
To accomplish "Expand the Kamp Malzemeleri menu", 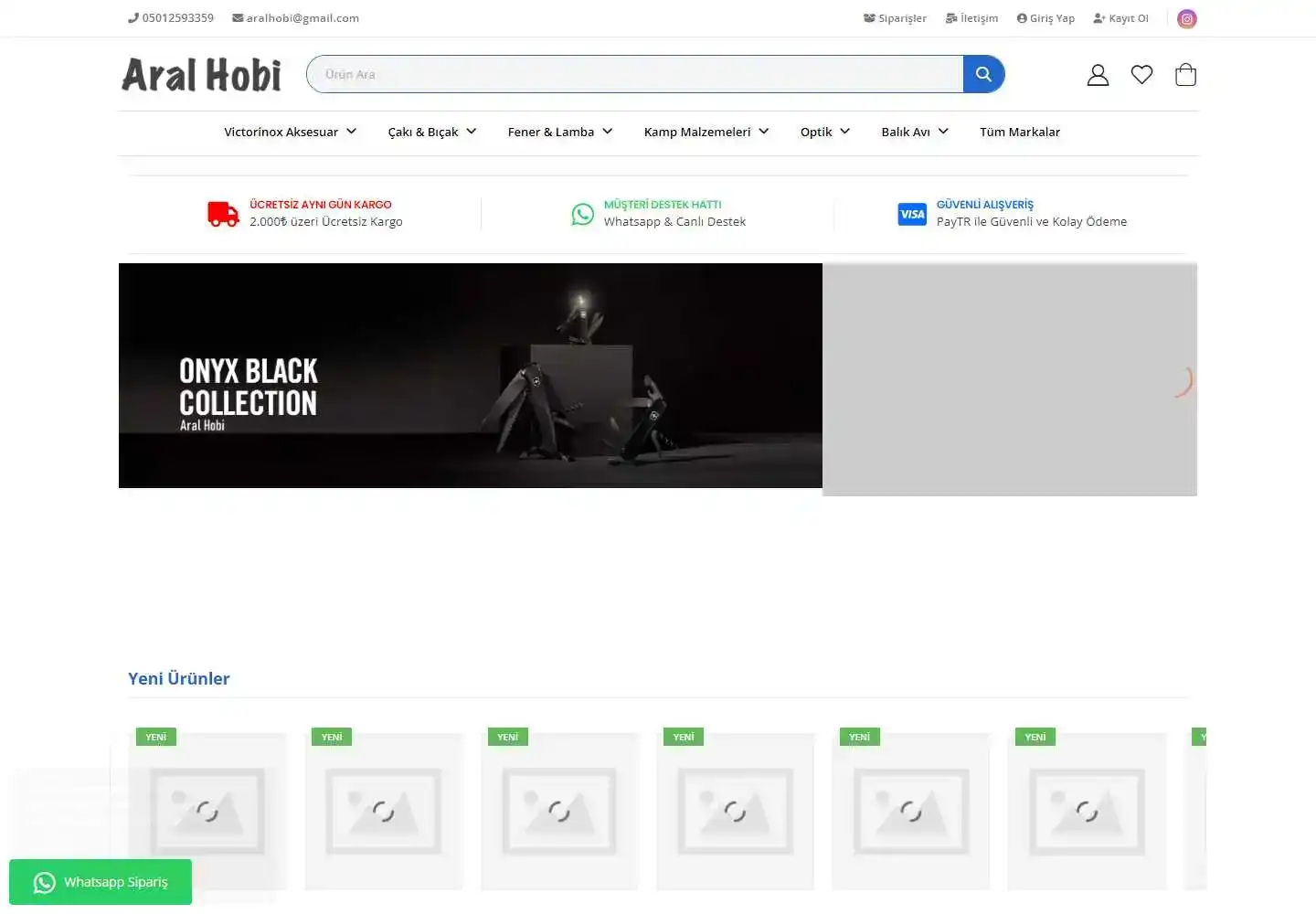I will 706,132.
